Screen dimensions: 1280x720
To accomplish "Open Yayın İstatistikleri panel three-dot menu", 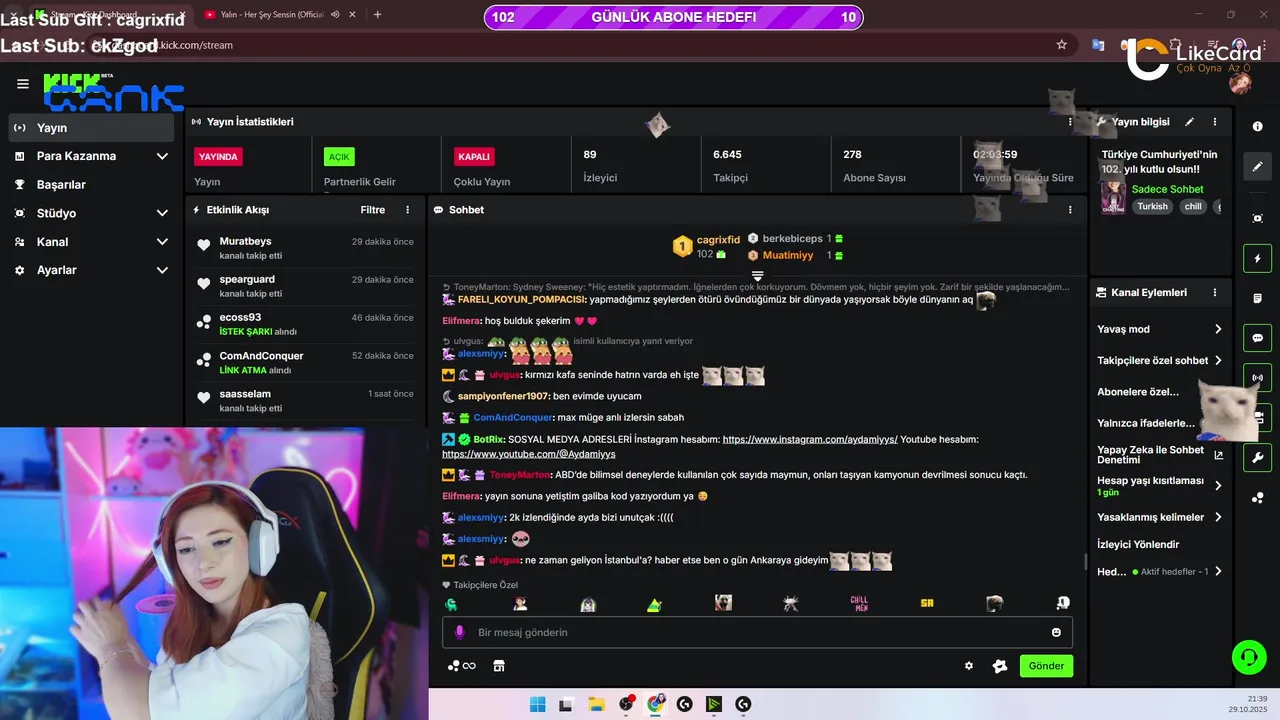I will click(1070, 122).
